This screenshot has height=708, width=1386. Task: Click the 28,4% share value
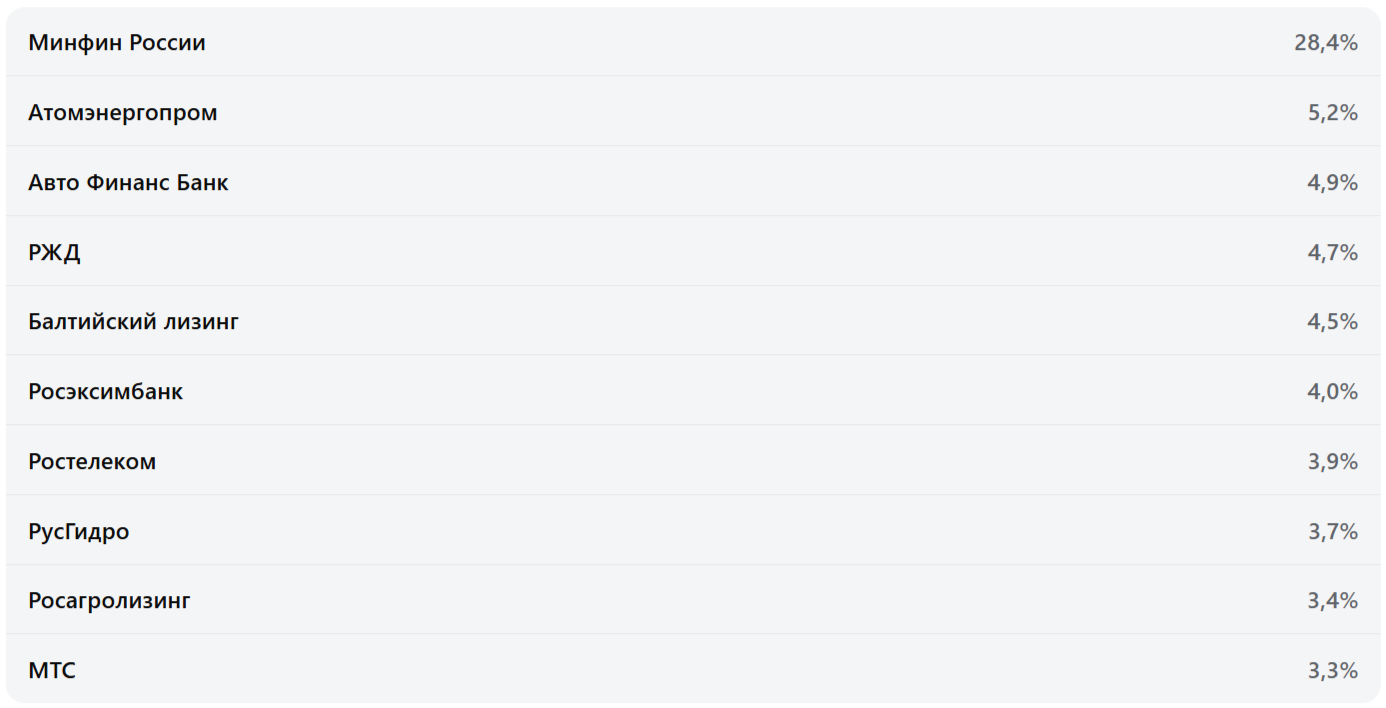(x=1325, y=43)
